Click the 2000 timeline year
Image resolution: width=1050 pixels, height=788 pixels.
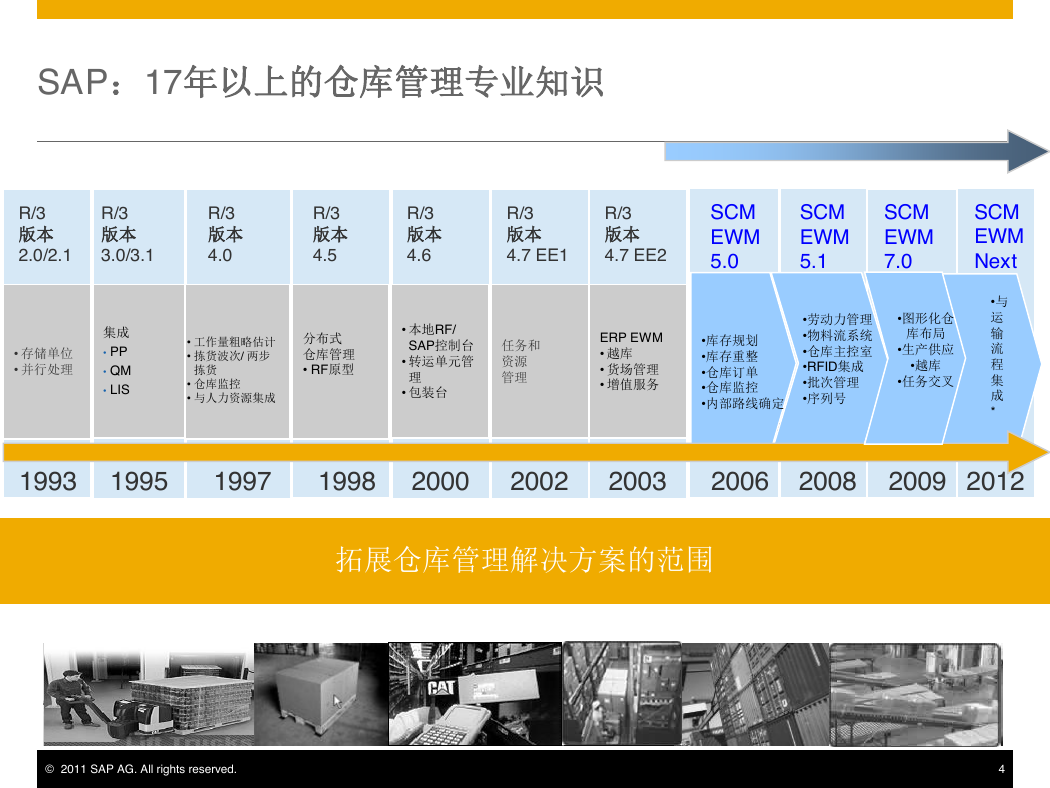click(440, 481)
